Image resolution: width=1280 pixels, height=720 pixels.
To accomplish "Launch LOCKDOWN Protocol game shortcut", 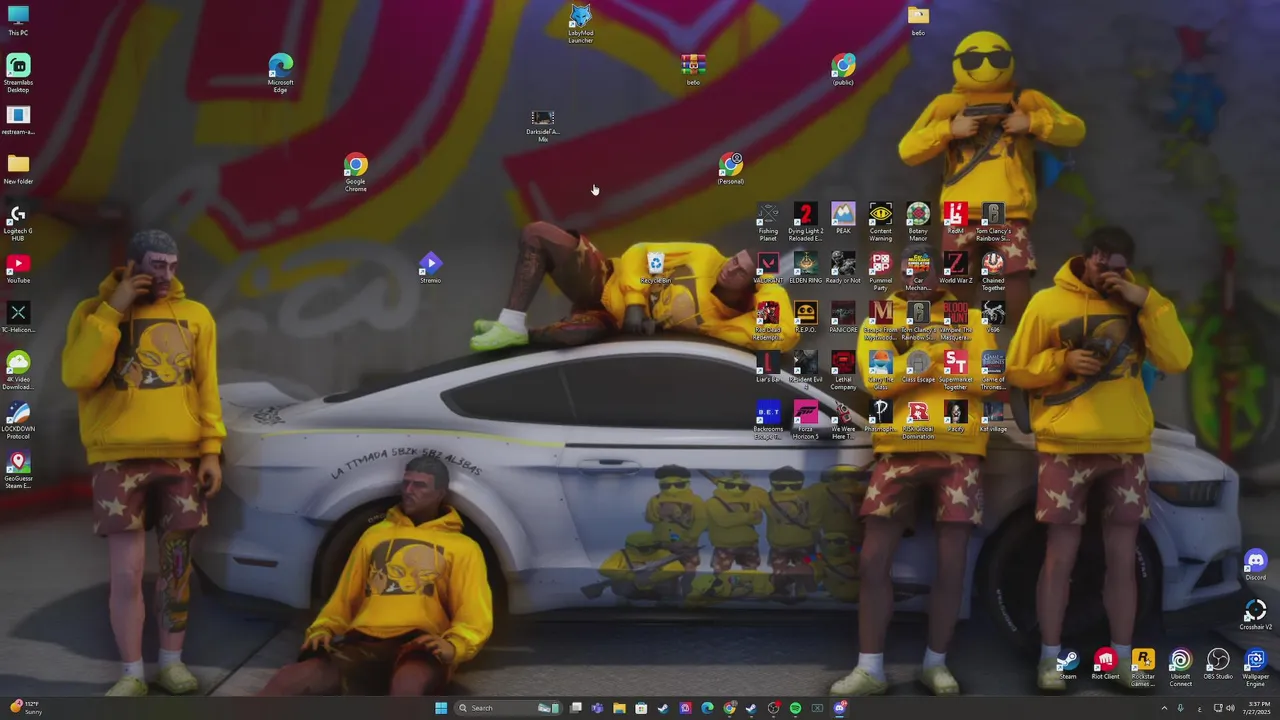I will coord(18,419).
